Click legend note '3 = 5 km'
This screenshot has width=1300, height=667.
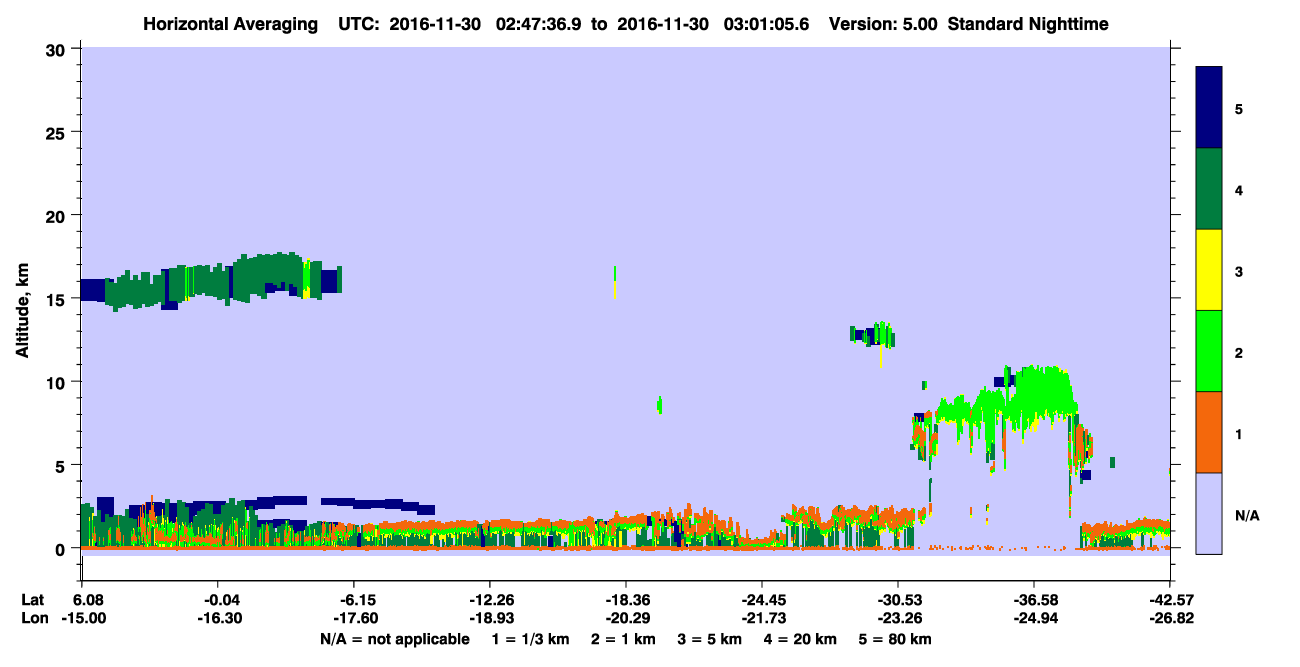710,639
